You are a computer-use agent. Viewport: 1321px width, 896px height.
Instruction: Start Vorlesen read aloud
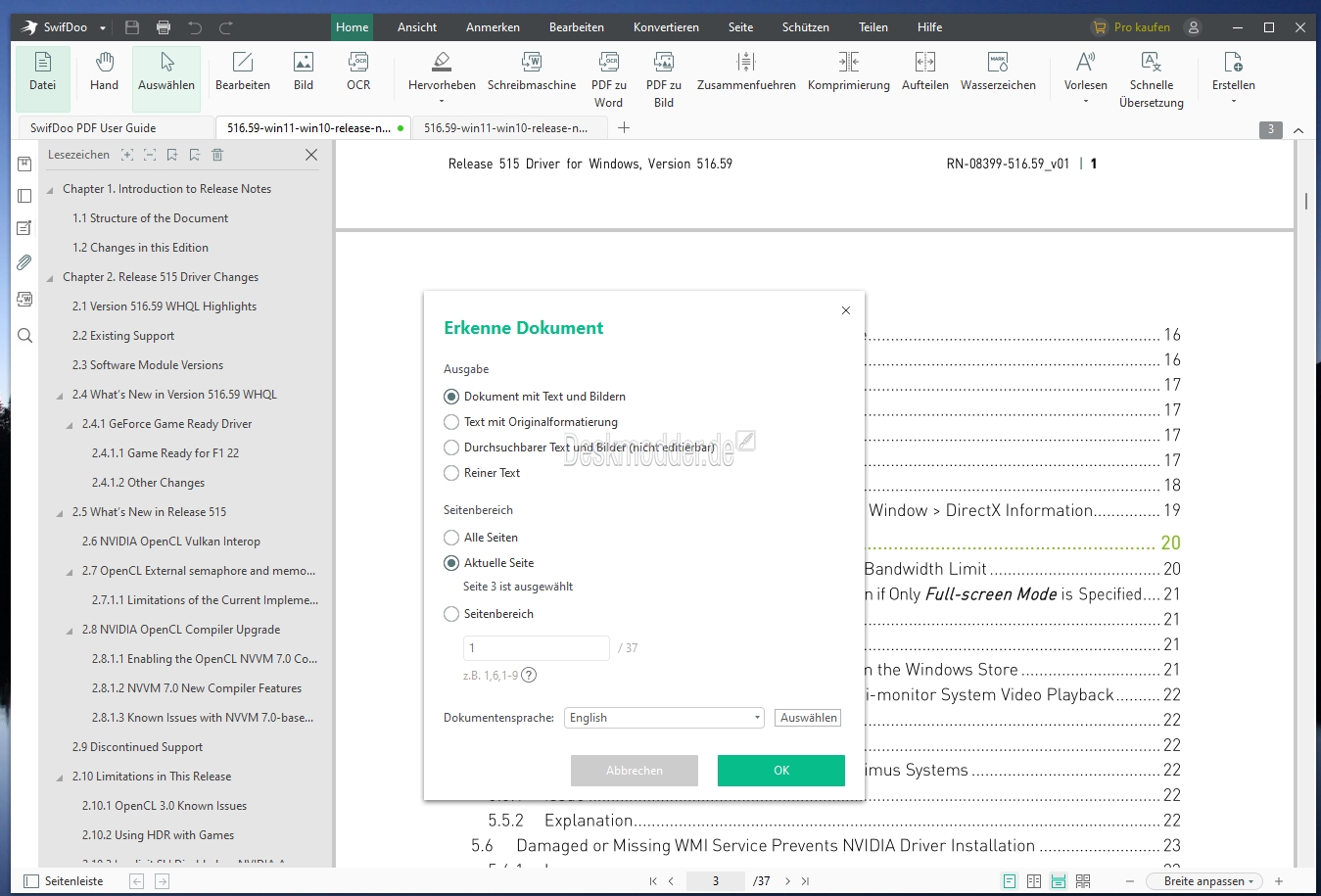pyautogui.click(x=1085, y=76)
